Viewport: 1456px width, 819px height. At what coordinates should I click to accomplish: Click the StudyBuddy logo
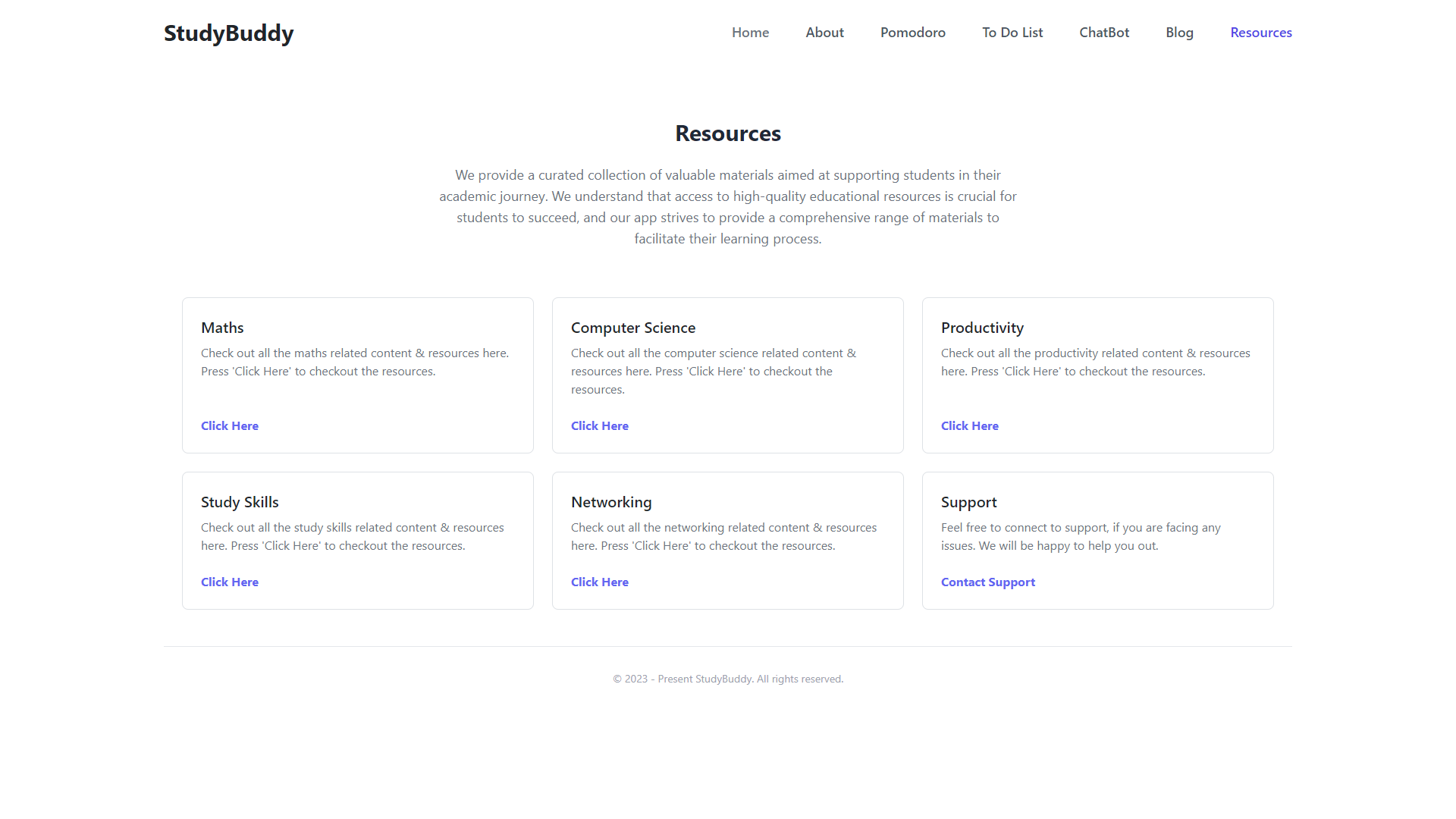(228, 33)
